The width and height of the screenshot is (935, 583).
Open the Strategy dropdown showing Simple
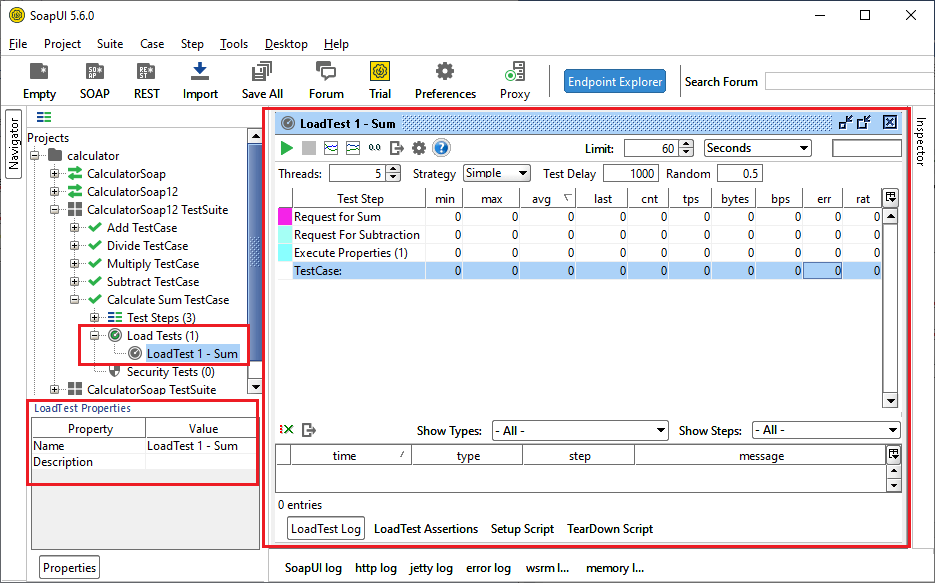pos(496,173)
